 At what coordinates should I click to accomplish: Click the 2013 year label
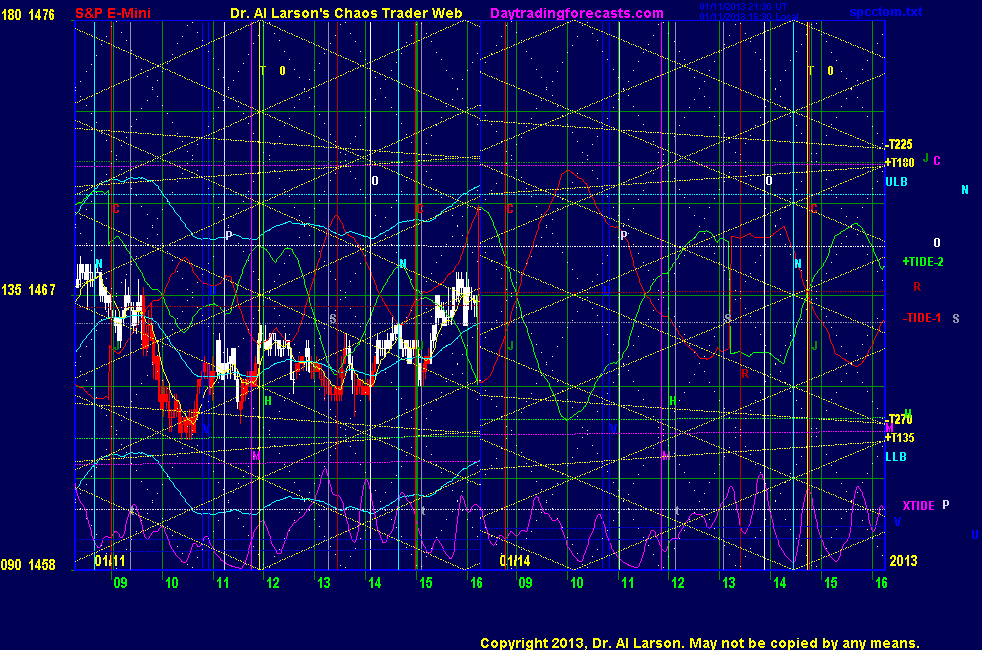coord(903,560)
